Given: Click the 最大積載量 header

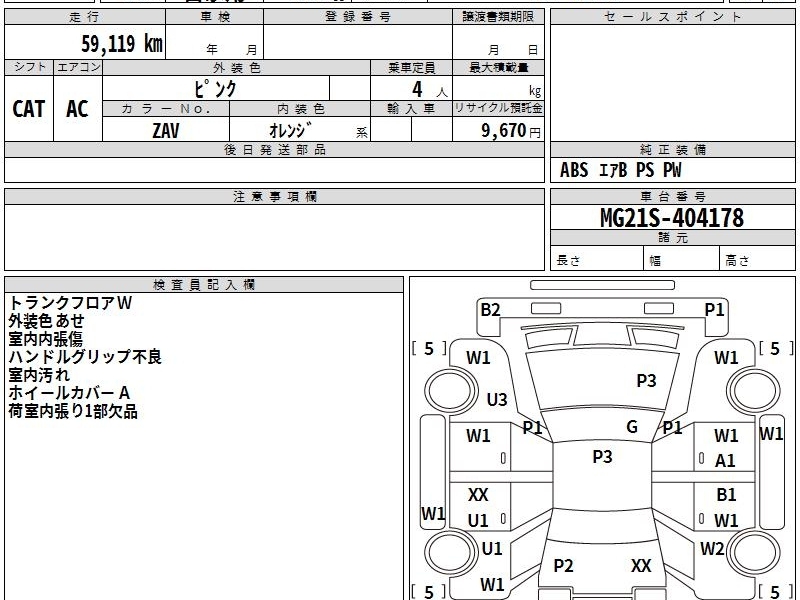Looking at the screenshot, I should click(498, 67).
